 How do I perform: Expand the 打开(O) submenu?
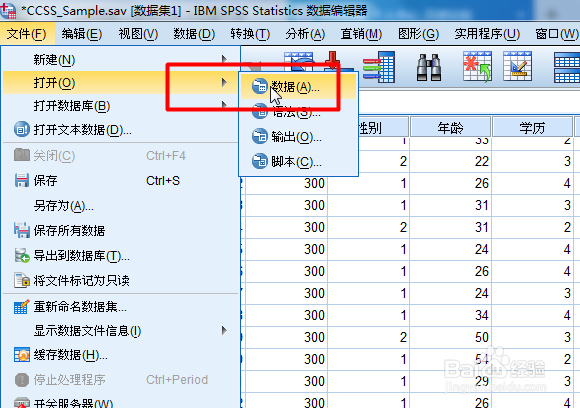[121, 82]
